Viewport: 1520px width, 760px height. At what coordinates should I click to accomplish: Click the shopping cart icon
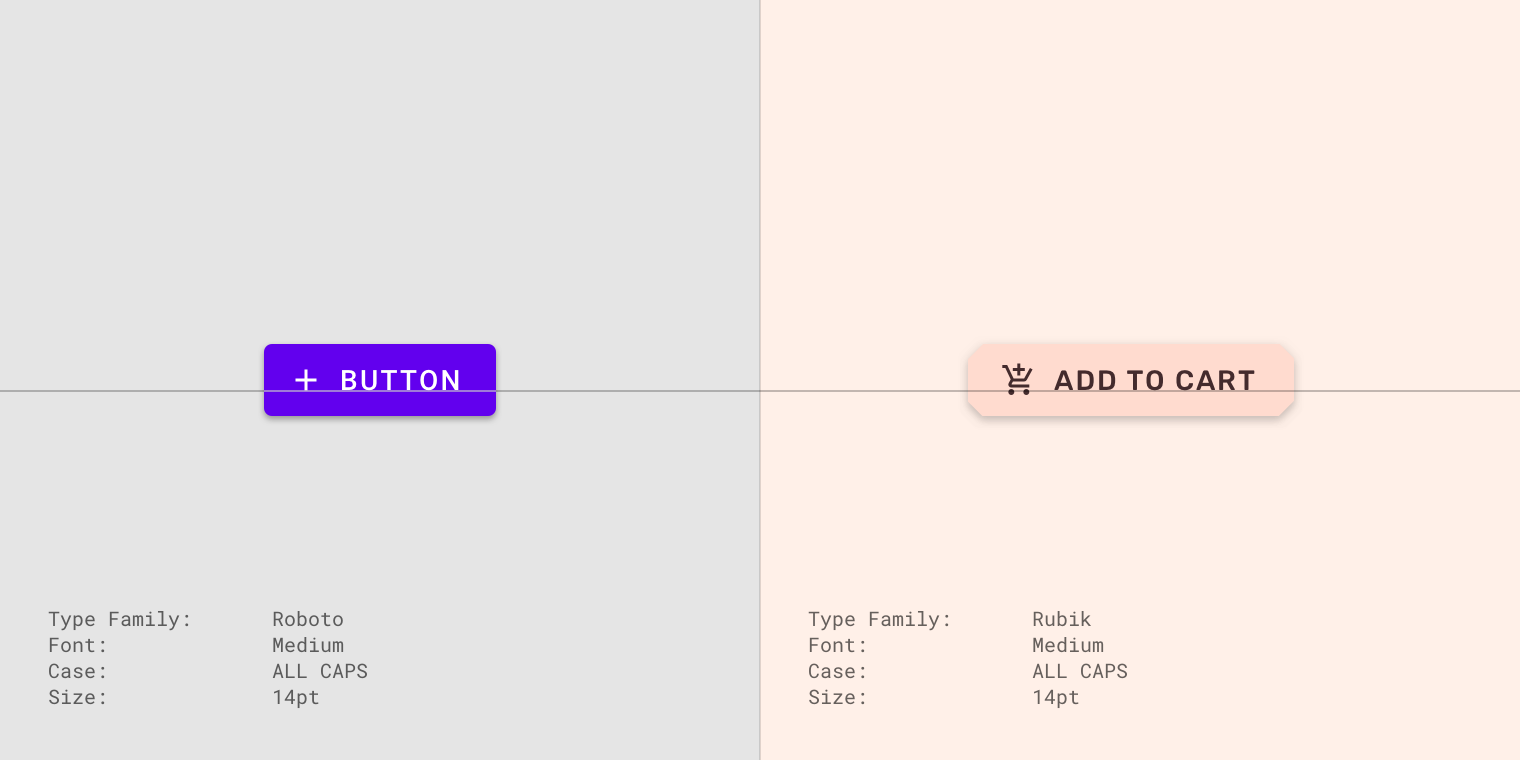1018,380
